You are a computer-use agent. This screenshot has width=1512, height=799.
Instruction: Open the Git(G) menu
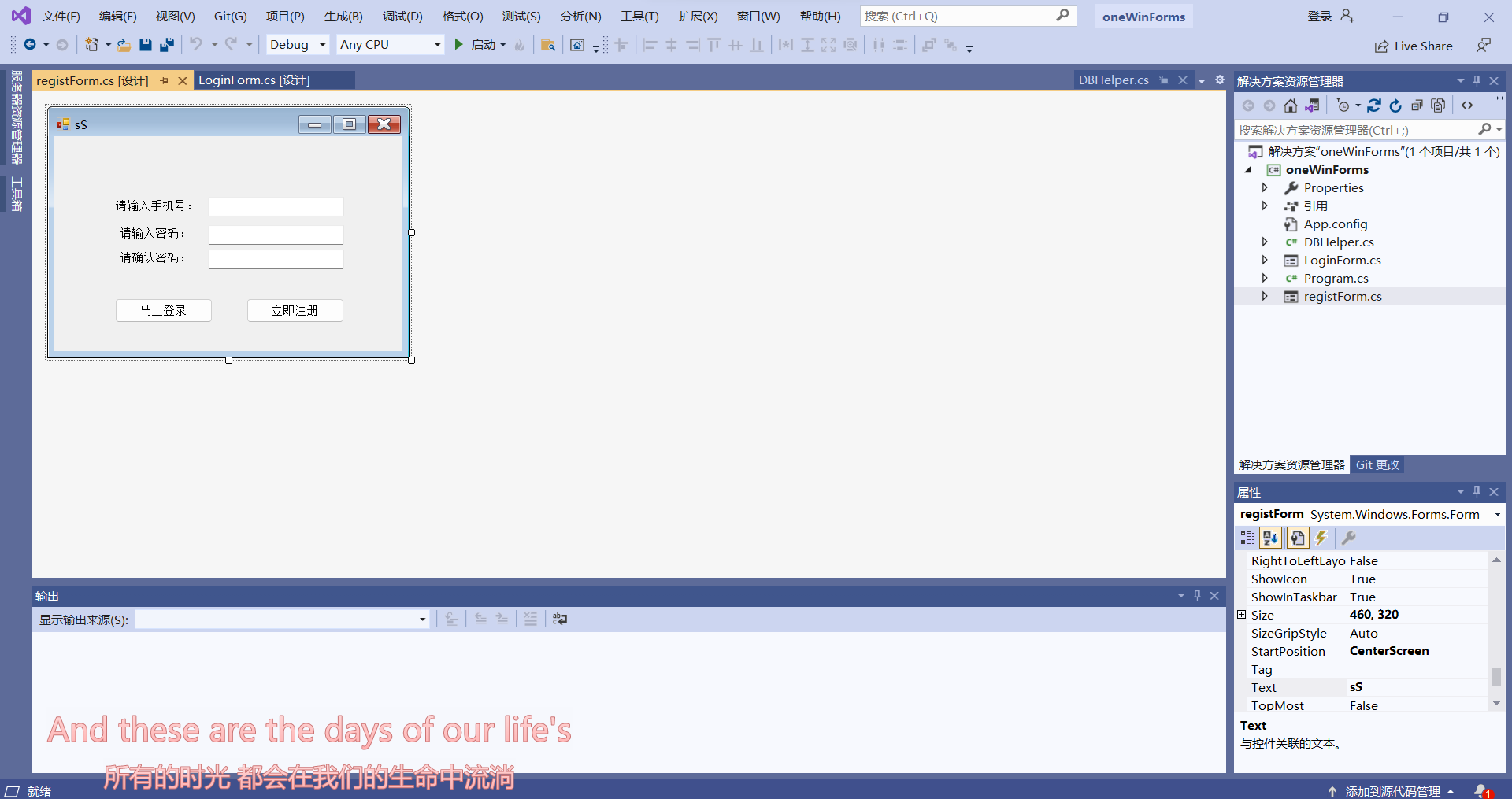[x=230, y=17]
